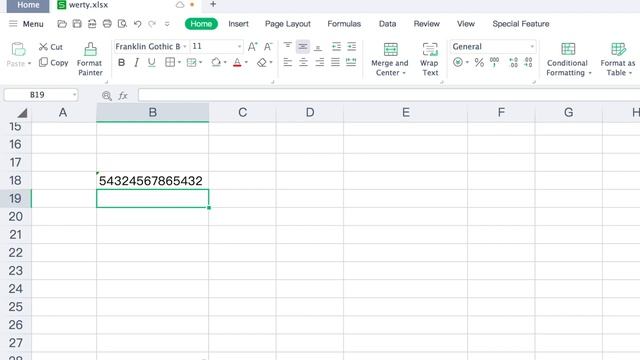Expand the borders dropdown arrow
The height and width of the screenshot is (360, 640).
(179, 62)
